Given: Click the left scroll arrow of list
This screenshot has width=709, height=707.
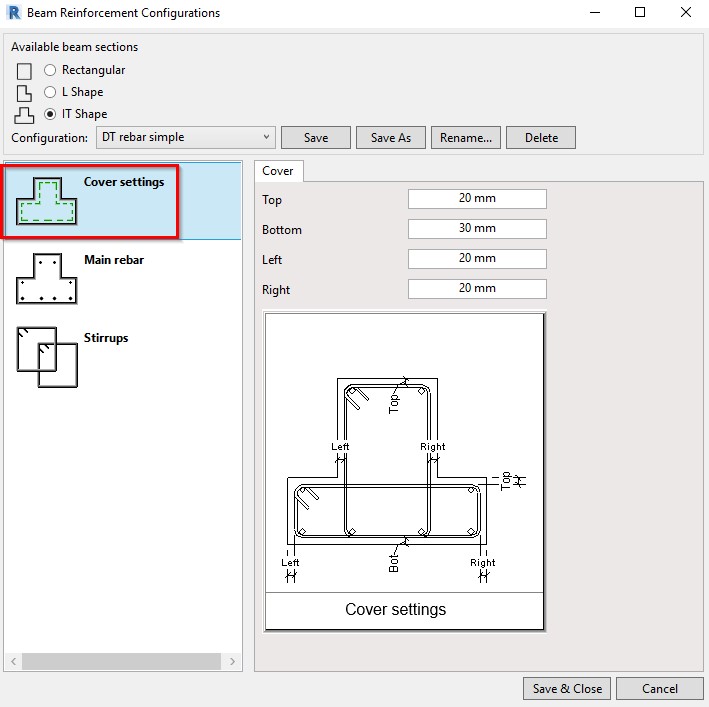Looking at the screenshot, I should (x=14, y=661).
